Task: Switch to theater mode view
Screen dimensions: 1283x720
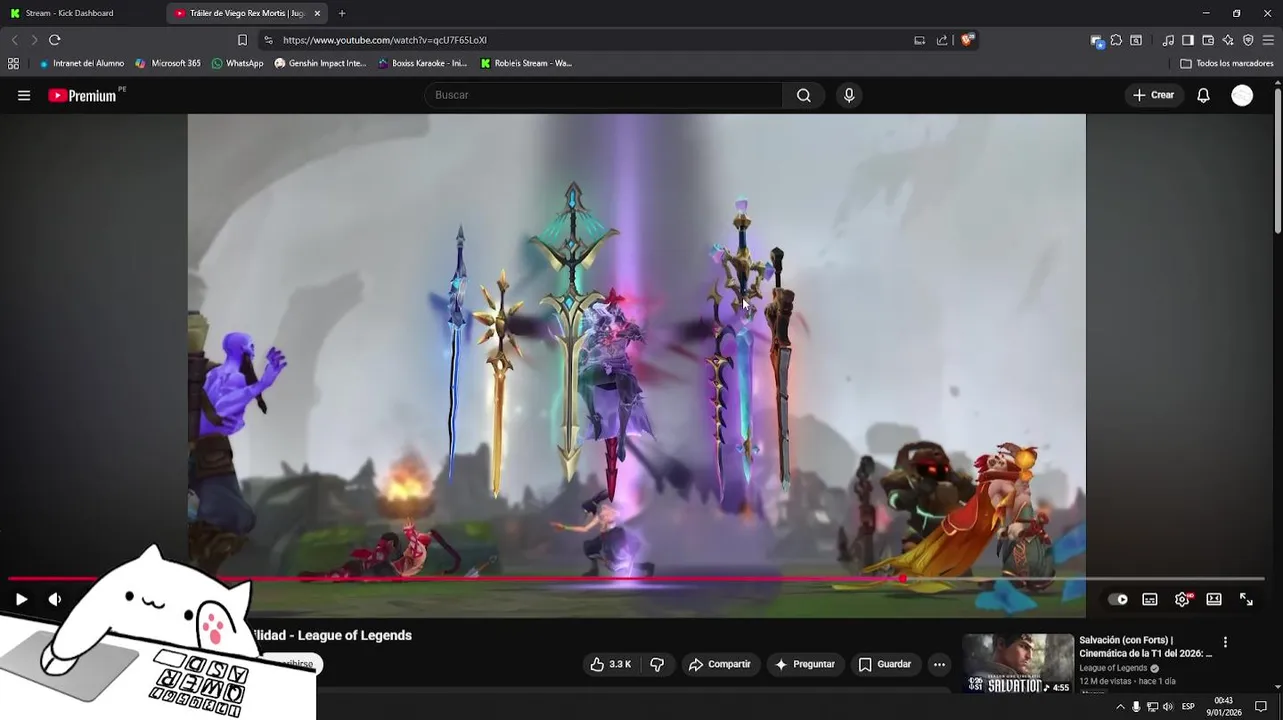Action: point(1214,599)
